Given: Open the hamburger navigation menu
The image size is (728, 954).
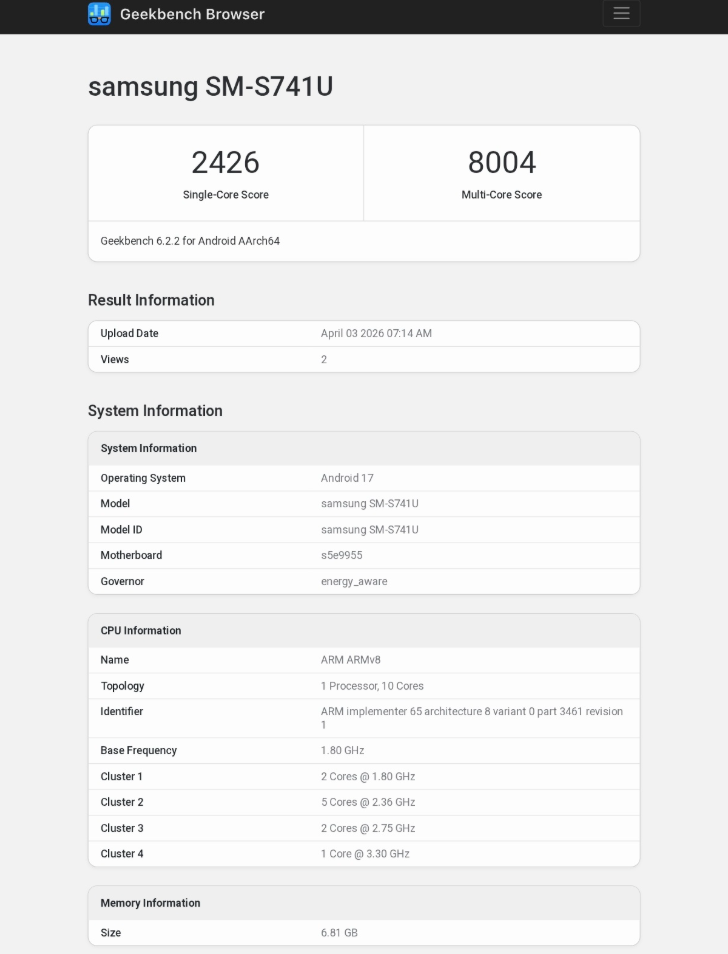Looking at the screenshot, I should (x=621, y=14).
